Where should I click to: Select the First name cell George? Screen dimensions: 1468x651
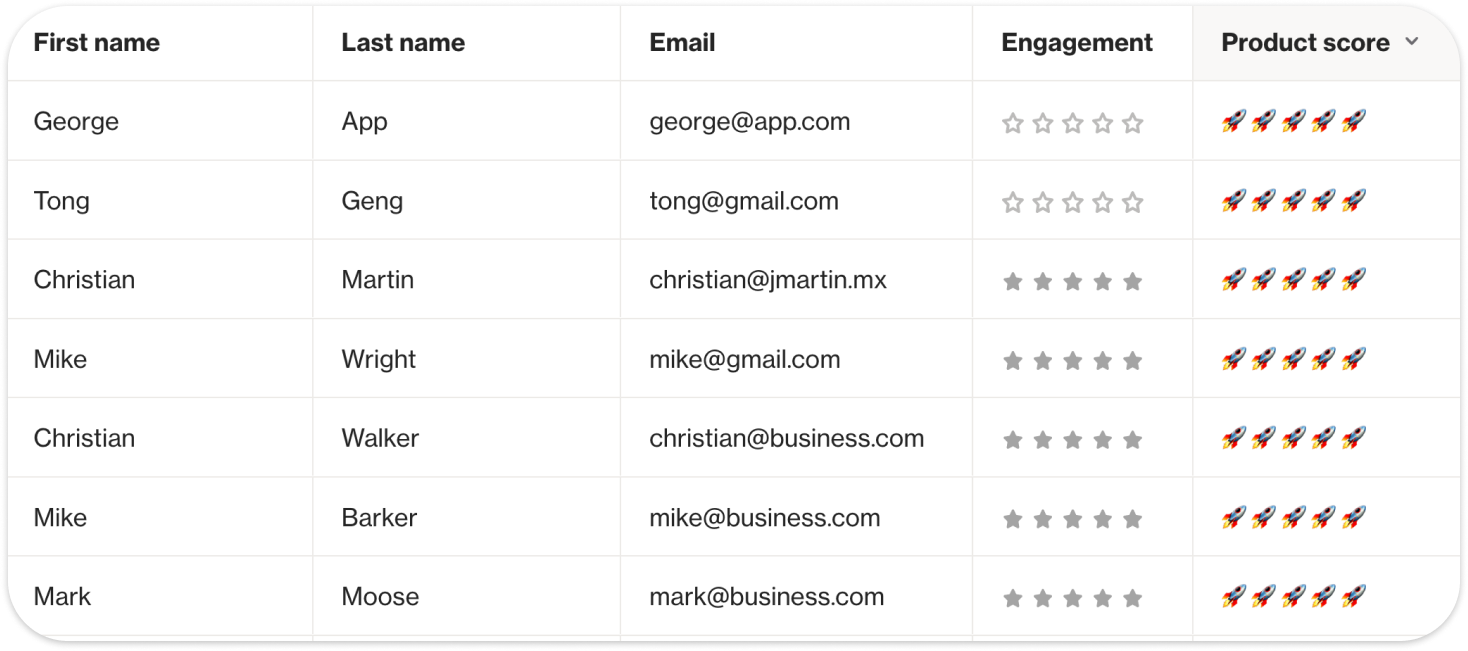pos(76,122)
